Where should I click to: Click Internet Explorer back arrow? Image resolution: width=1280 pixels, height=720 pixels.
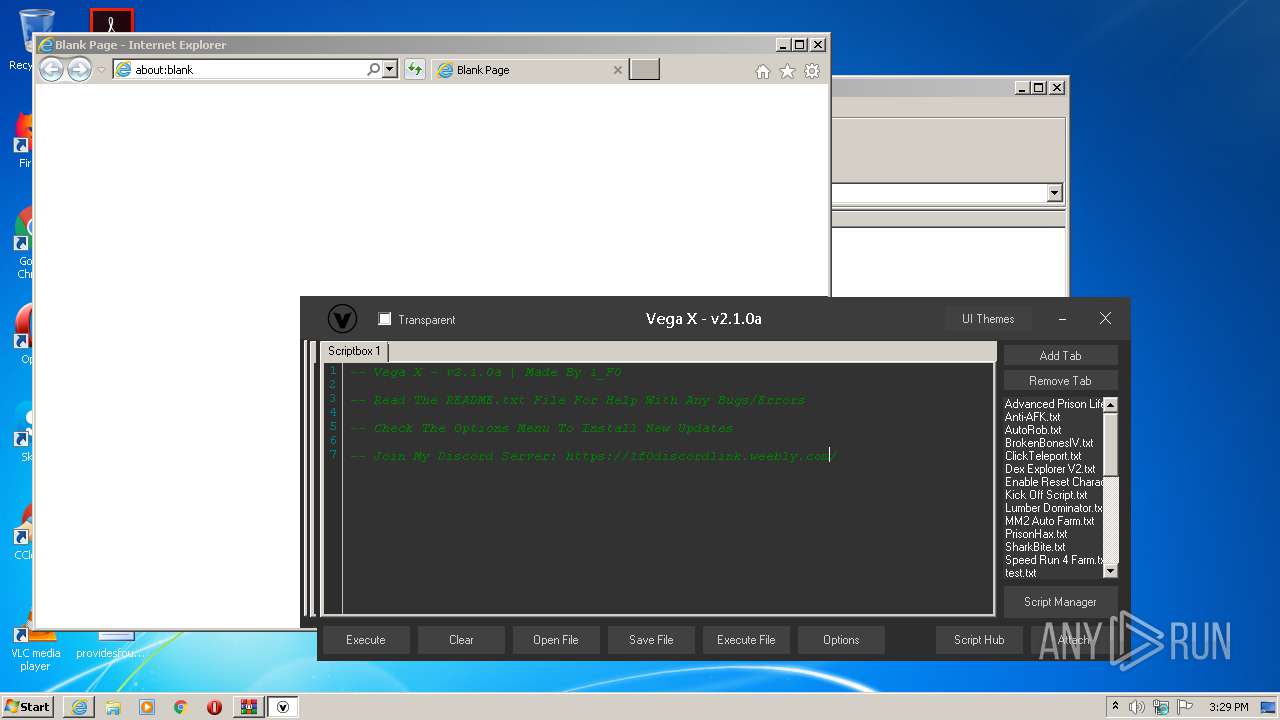point(51,69)
